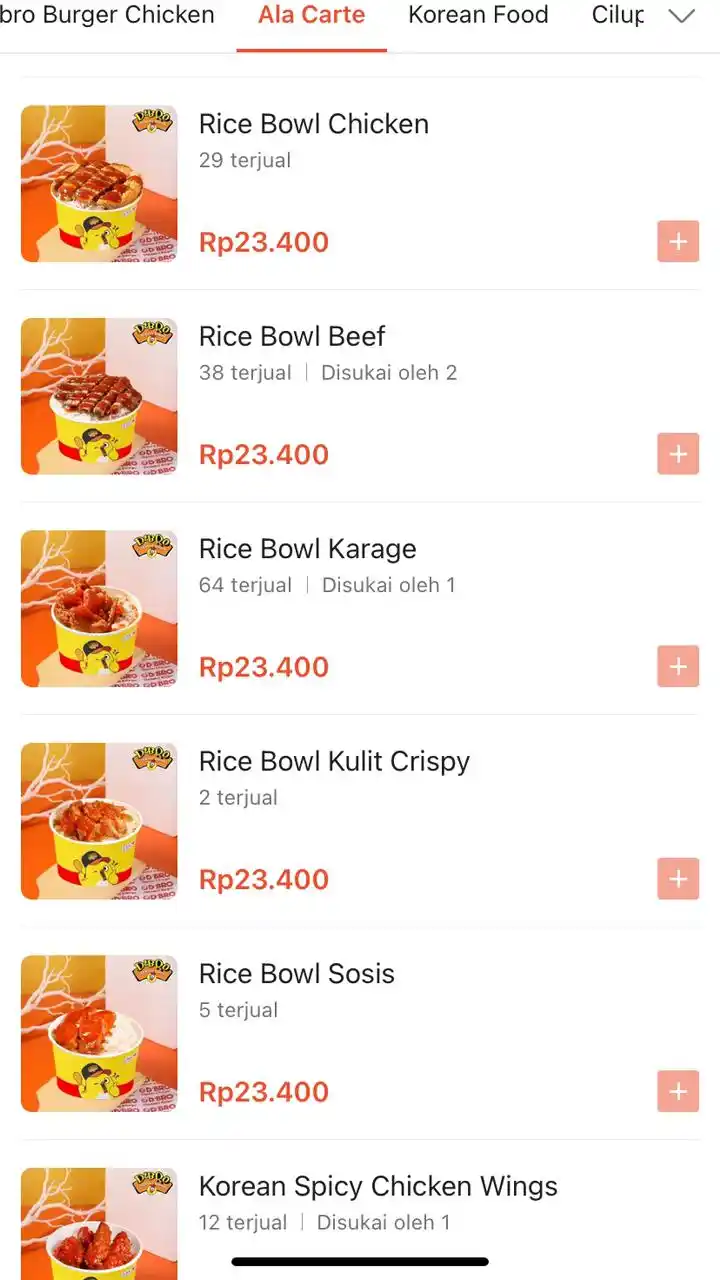Tap the Rice Bowl Sosis item name

tap(297, 974)
